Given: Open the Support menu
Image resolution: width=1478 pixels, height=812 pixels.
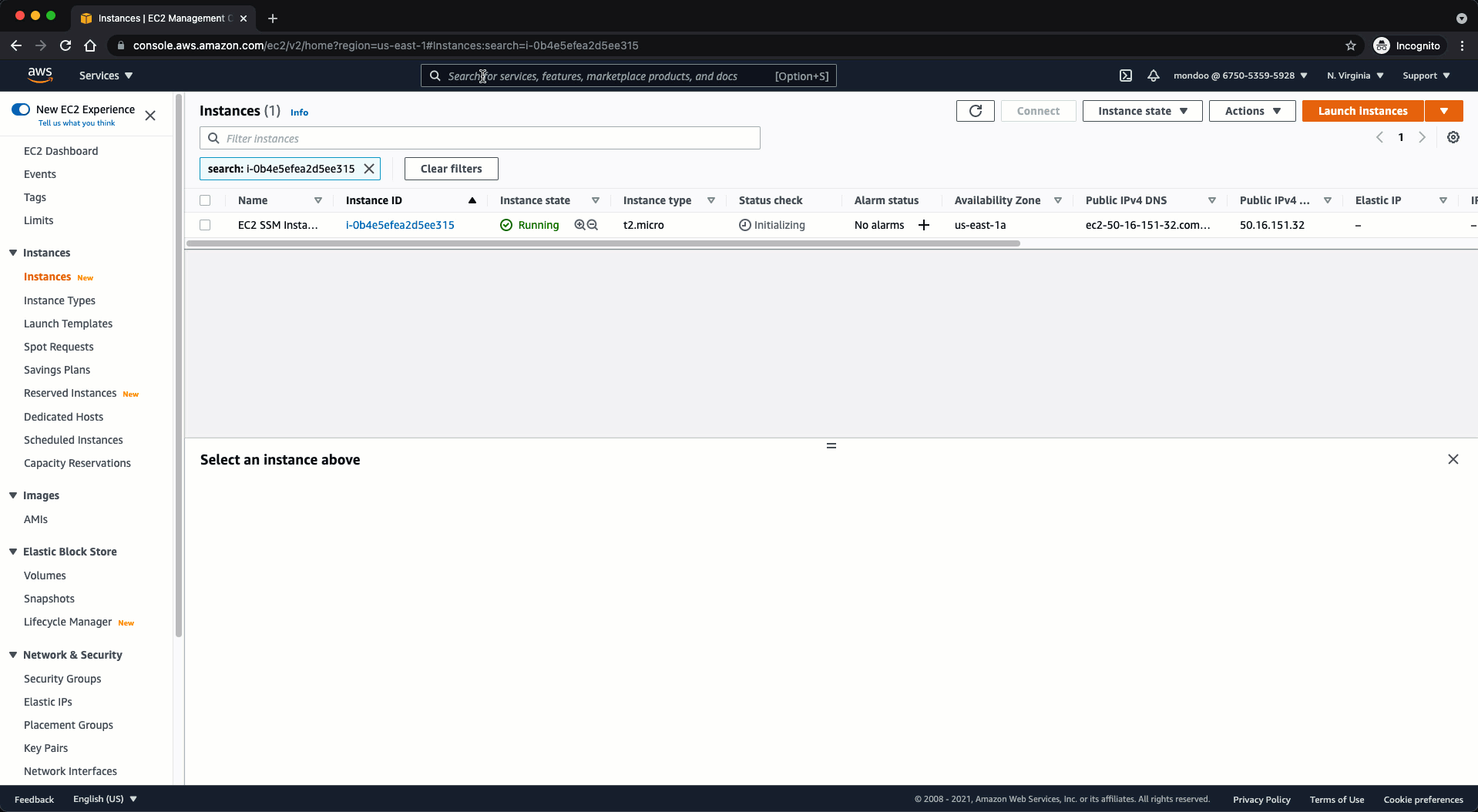Looking at the screenshot, I should tap(1425, 75).
